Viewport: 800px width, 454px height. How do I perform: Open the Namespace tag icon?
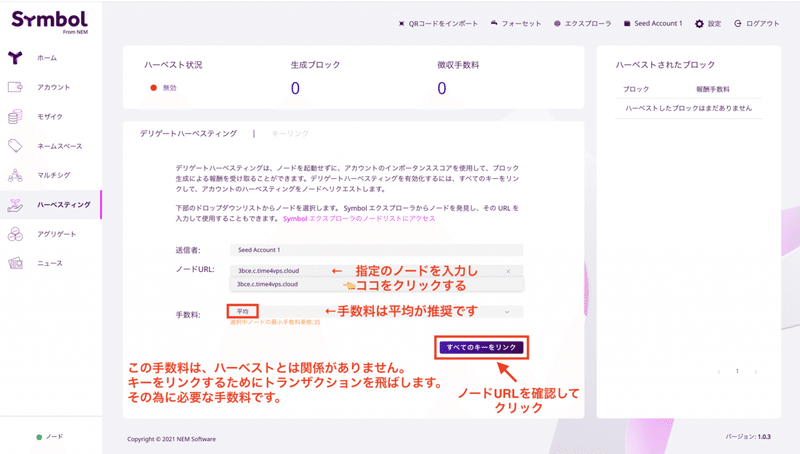tap(15, 146)
